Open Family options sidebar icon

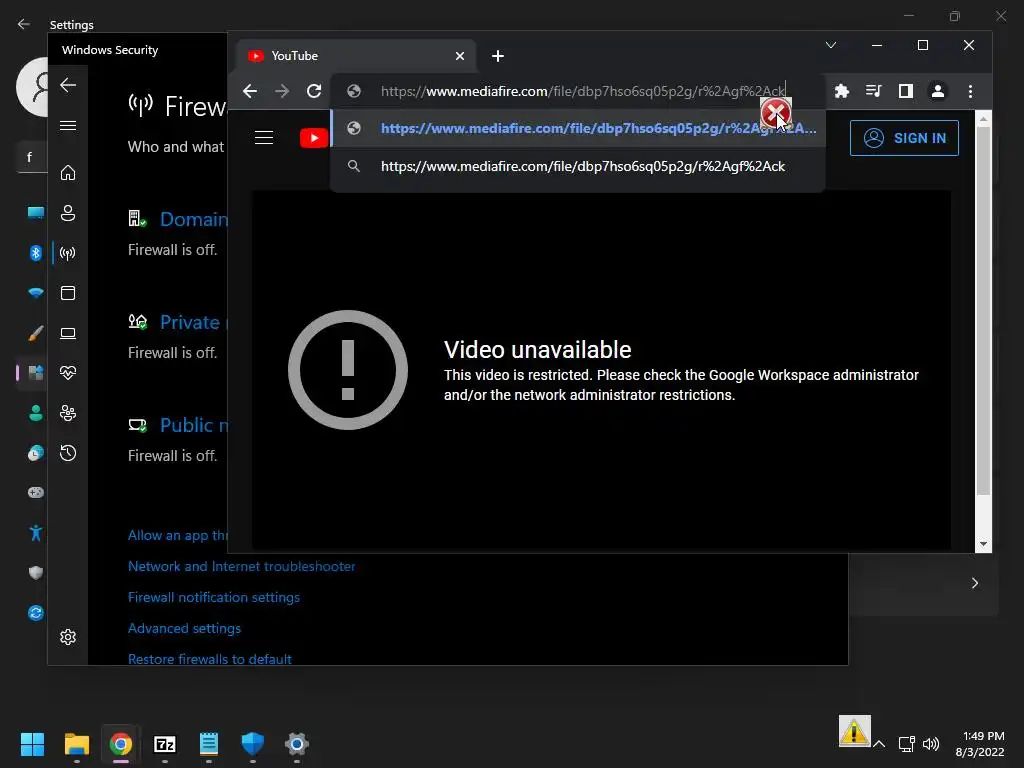(68, 413)
